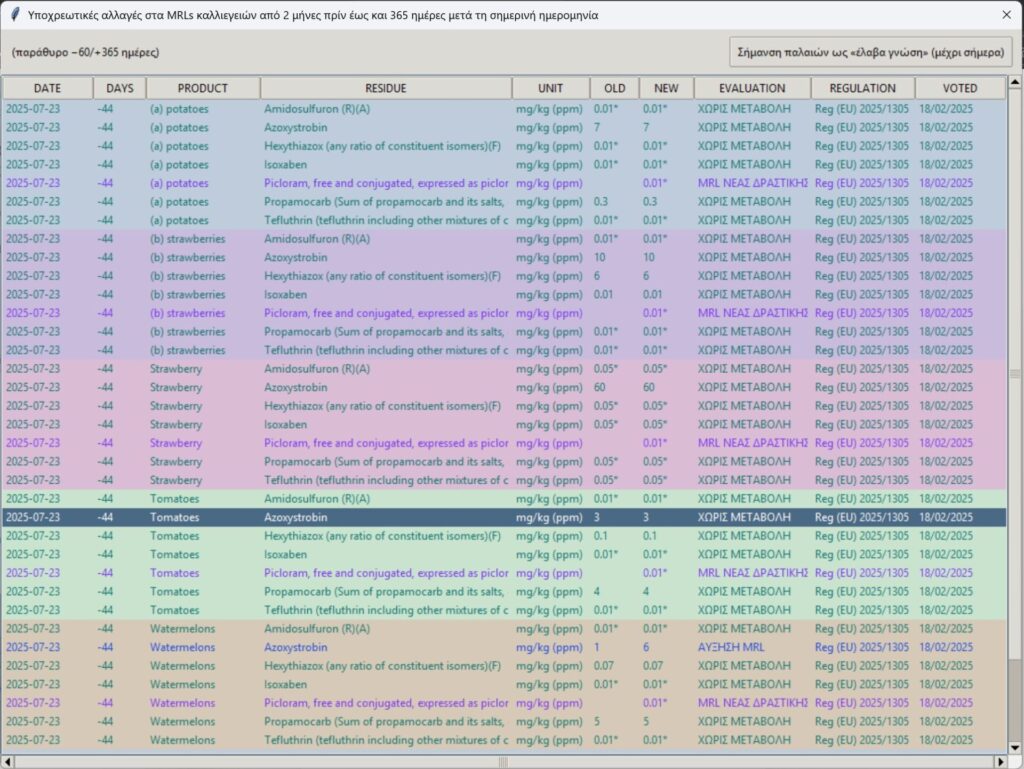Screen dimensions: 1024x769
Task: Select the (a) potatoes Azoxystrobin row
Action: tap(504, 127)
